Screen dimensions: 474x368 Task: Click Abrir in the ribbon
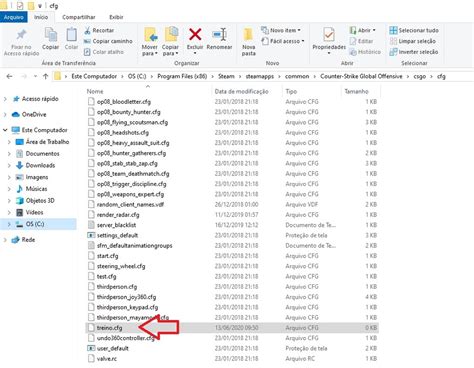click(363, 30)
